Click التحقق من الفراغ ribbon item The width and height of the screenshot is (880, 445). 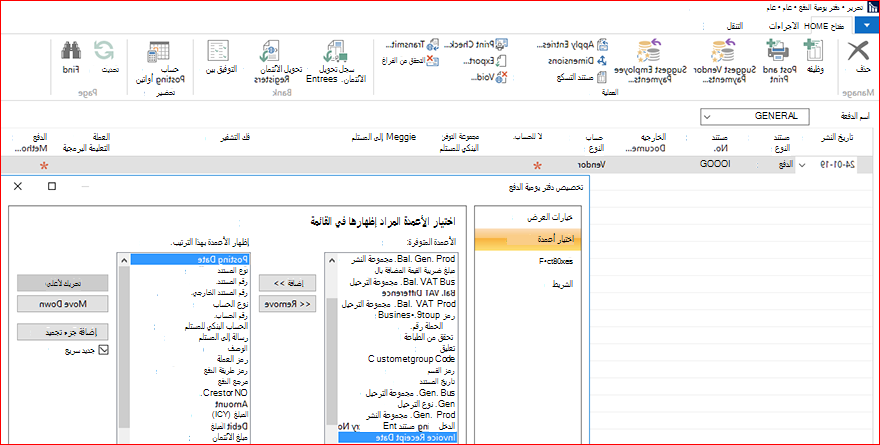[x=410, y=61]
